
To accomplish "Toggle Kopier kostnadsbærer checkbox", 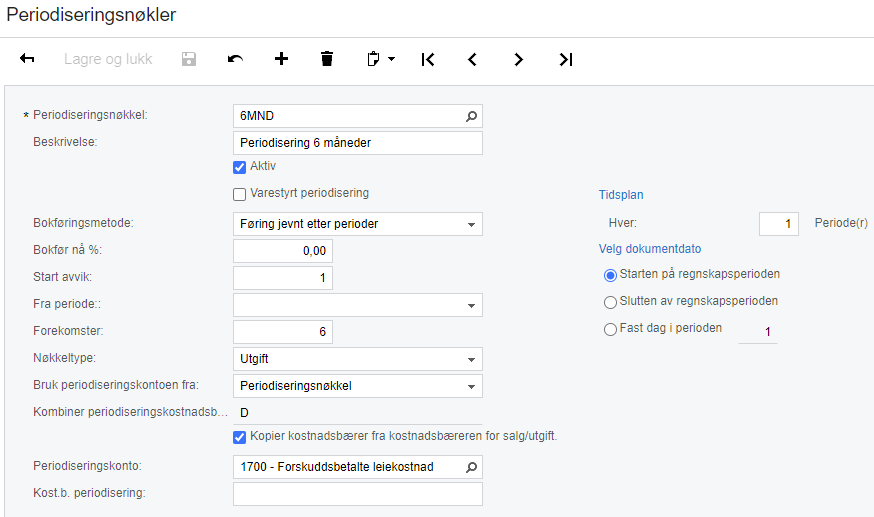I will (240, 437).
